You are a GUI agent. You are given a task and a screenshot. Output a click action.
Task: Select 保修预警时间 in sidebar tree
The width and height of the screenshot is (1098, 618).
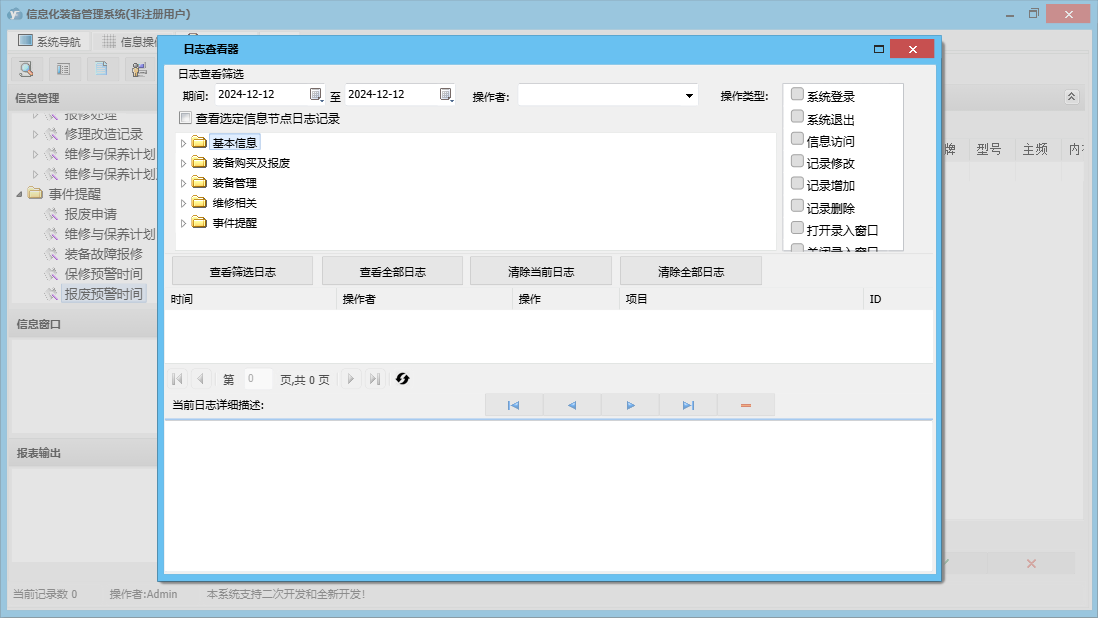coord(103,274)
